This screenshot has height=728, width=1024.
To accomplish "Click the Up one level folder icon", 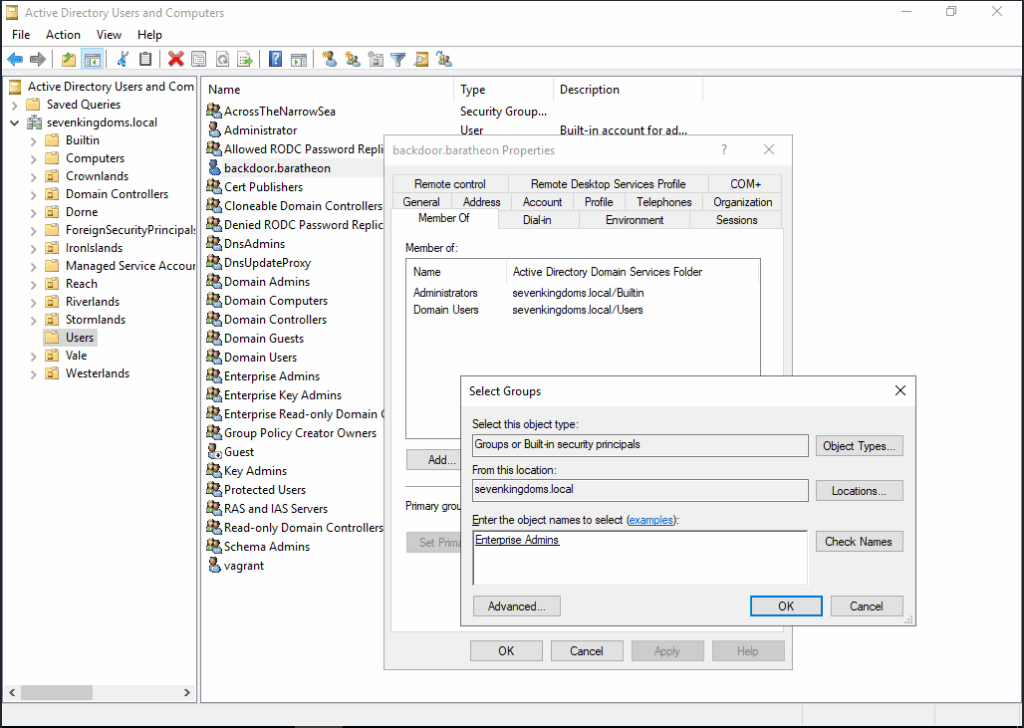I will [68, 60].
